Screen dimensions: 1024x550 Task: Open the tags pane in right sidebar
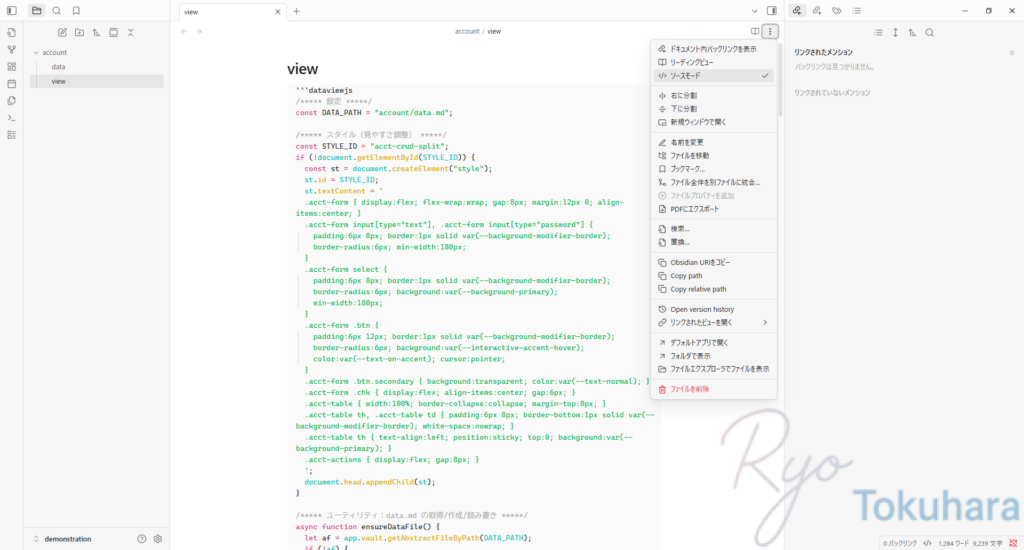click(x=836, y=11)
